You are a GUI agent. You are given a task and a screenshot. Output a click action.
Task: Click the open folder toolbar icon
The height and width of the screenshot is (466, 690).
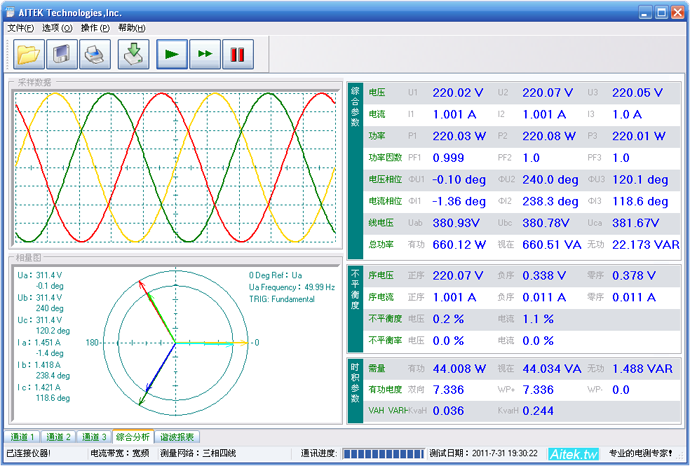tap(28, 54)
